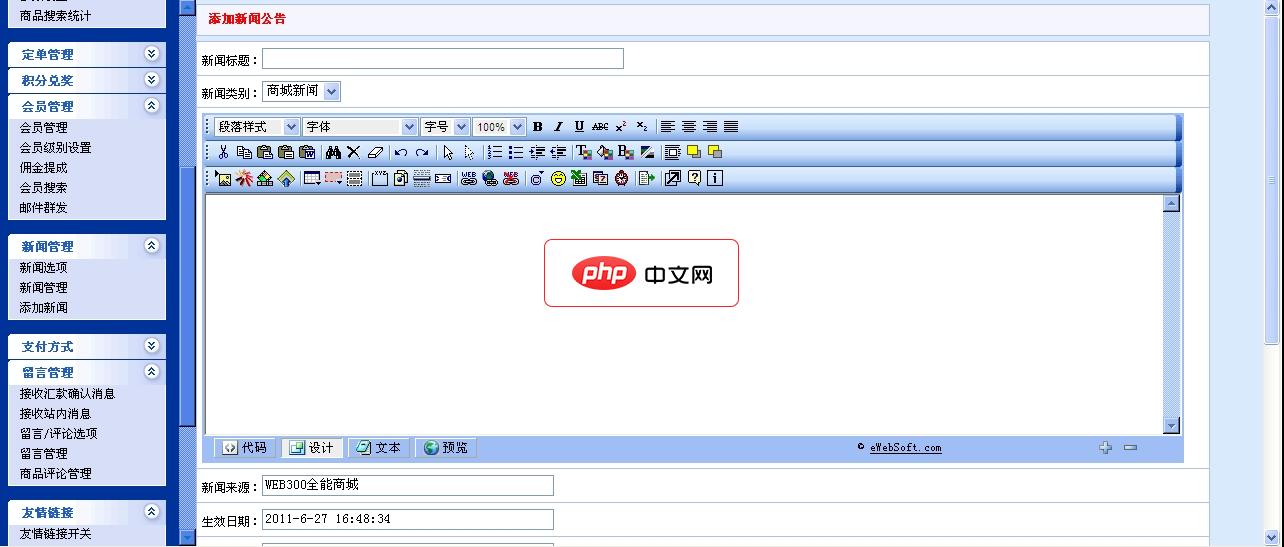Collapse the 新闻管理 sidebar section
Screen dimensions: 1284x547
click(151, 246)
